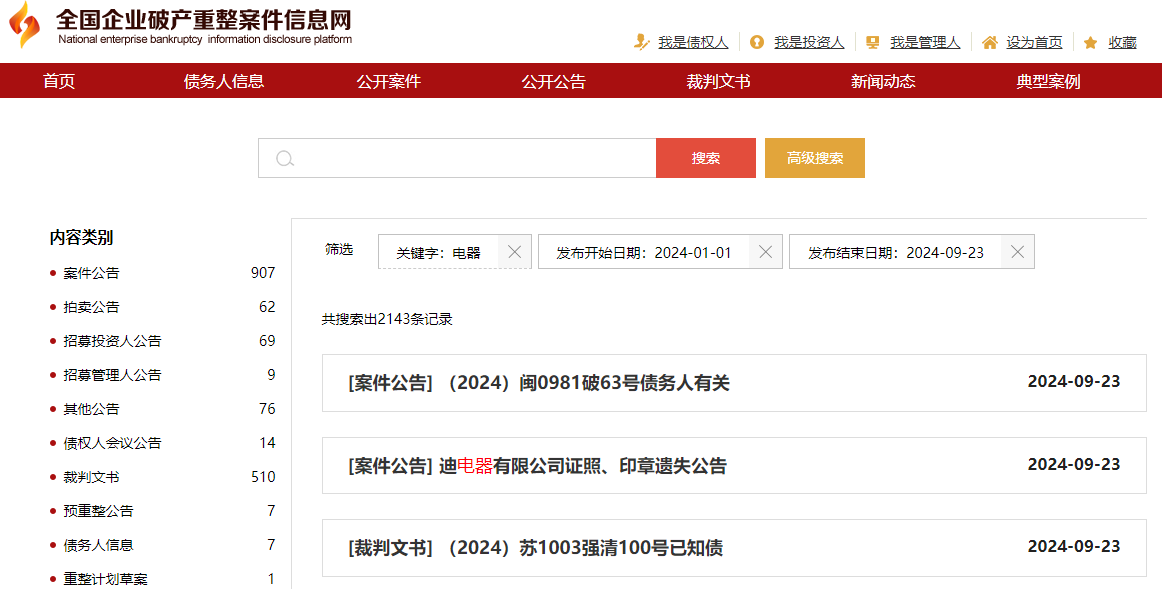Screen dimensions: 1162x589
Task: Click the magnifier icon in search box
Action: [285, 158]
